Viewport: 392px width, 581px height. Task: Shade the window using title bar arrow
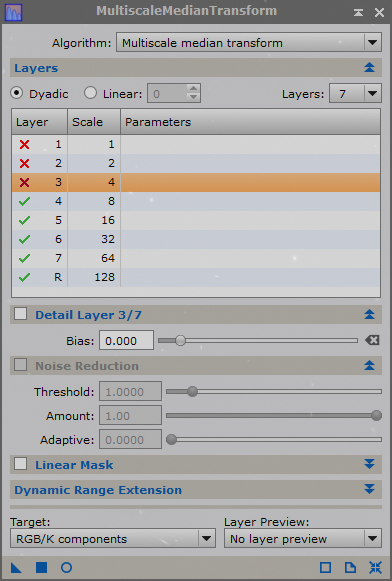pos(358,13)
